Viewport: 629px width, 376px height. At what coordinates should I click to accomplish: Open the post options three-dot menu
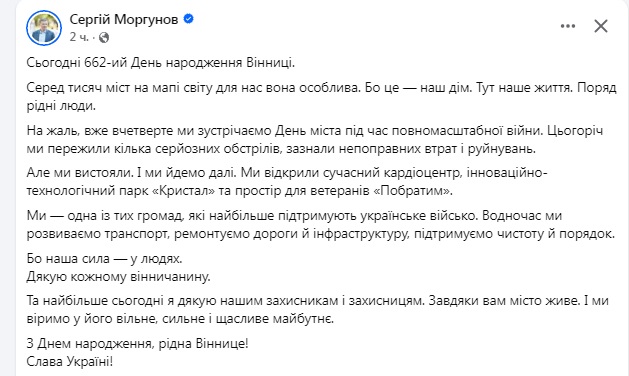(x=568, y=26)
